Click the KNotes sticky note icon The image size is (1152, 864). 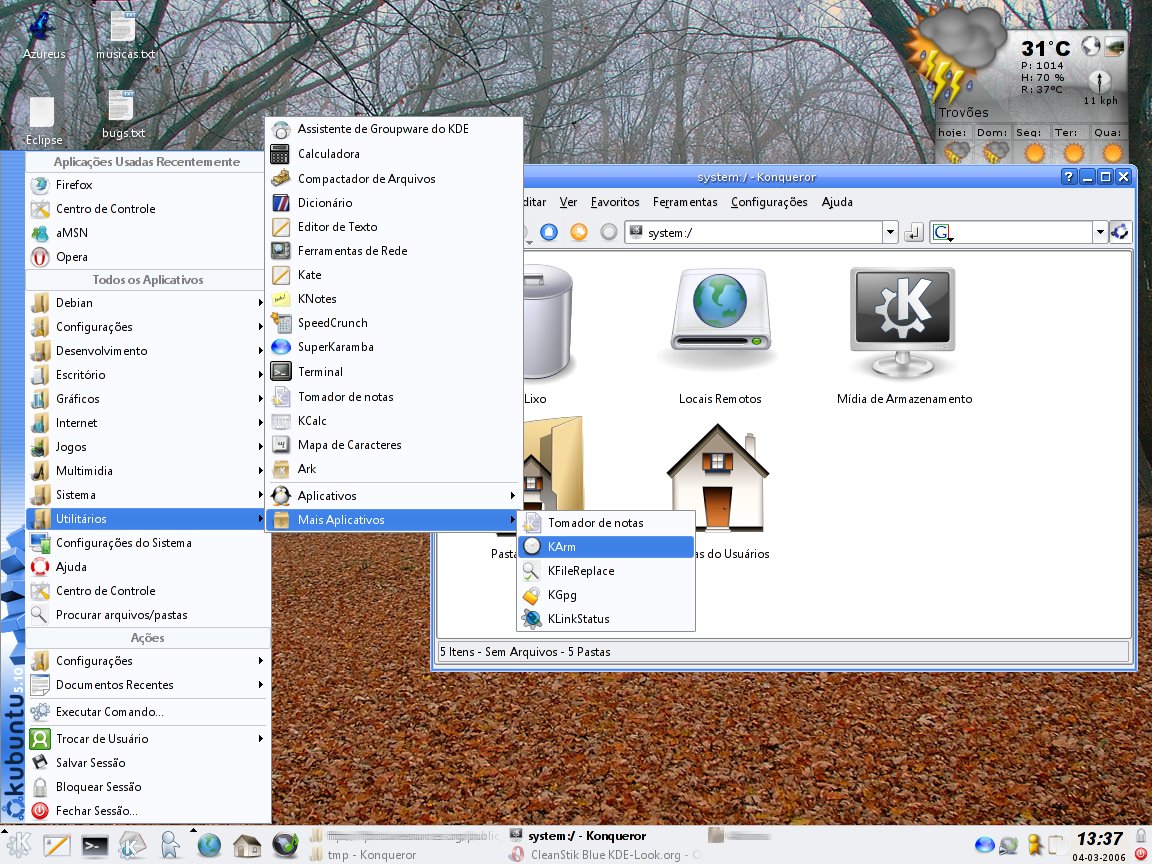point(280,299)
